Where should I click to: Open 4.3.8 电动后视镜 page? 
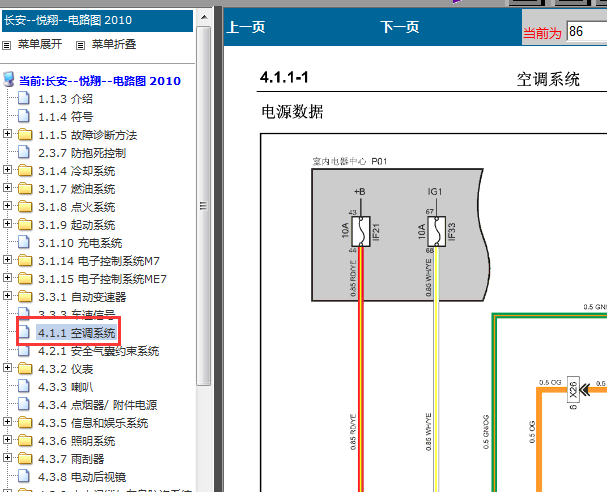(82, 477)
